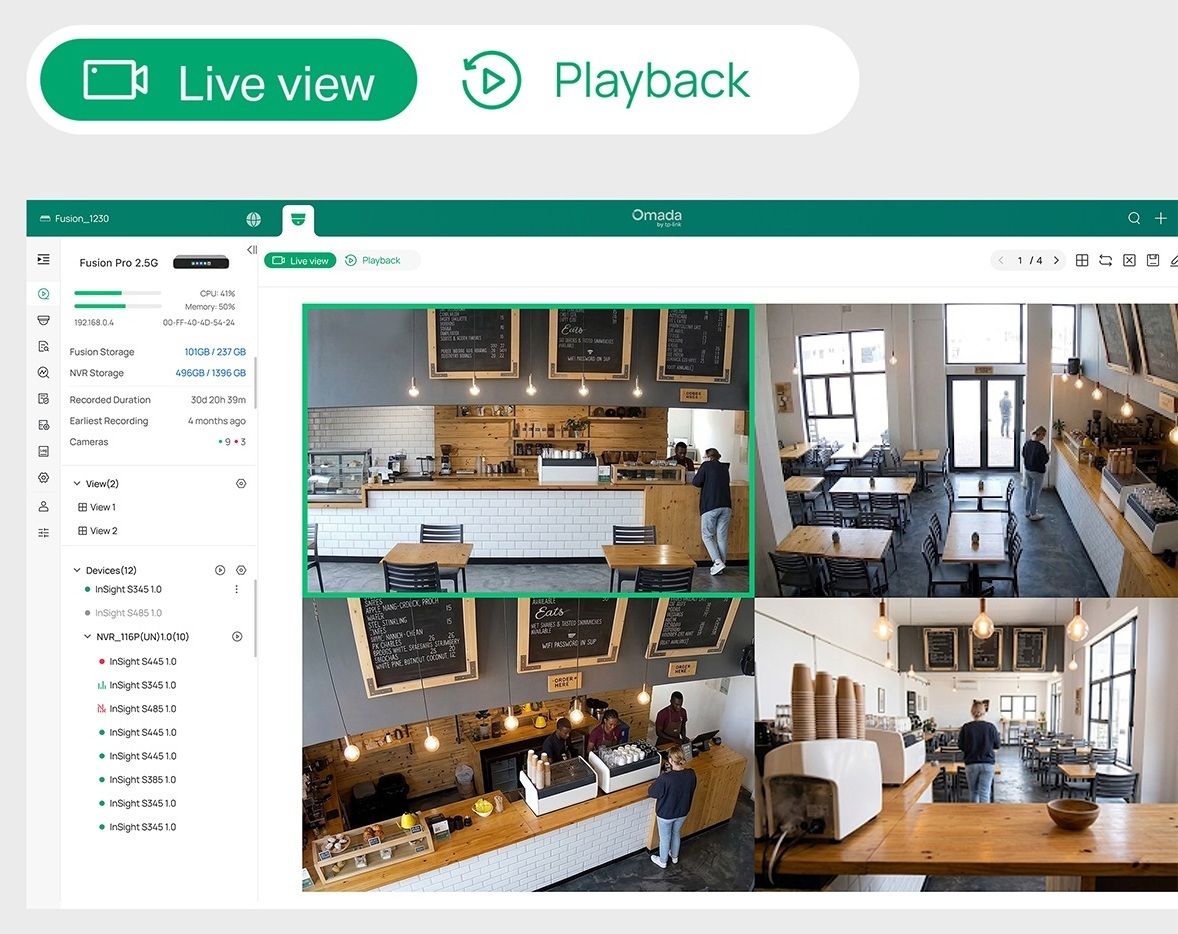Screen dimensions: 1178x934
Task: Open the checklist document sidebar icon
Action: click(44, 399)
